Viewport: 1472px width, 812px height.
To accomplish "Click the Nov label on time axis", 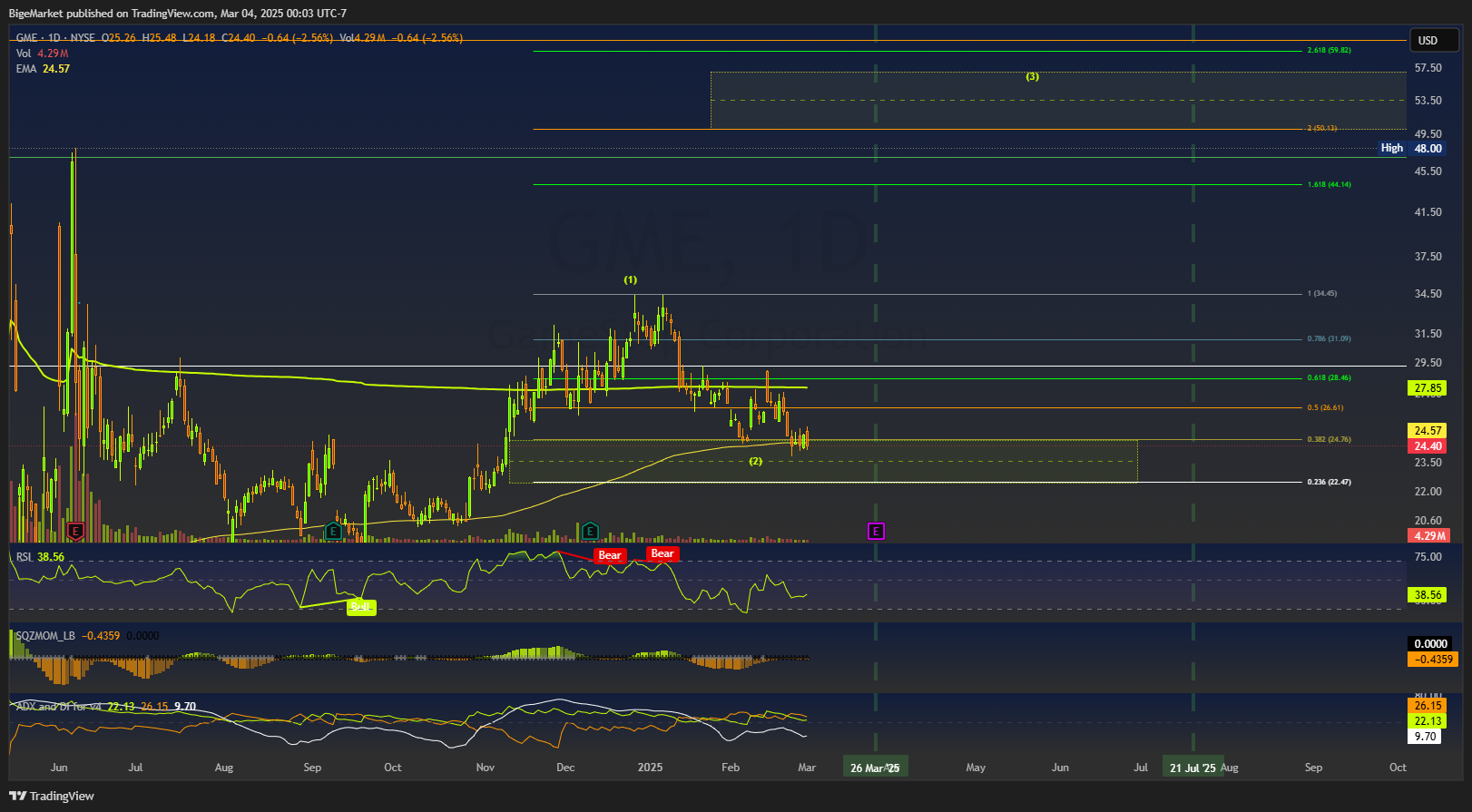I will click(x=486, y=768).
